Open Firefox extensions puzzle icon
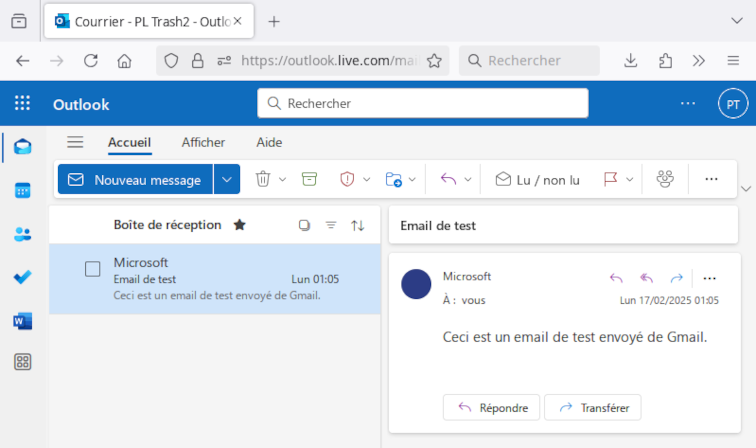Viewport: 756px width, 448px height. point(665,61)
